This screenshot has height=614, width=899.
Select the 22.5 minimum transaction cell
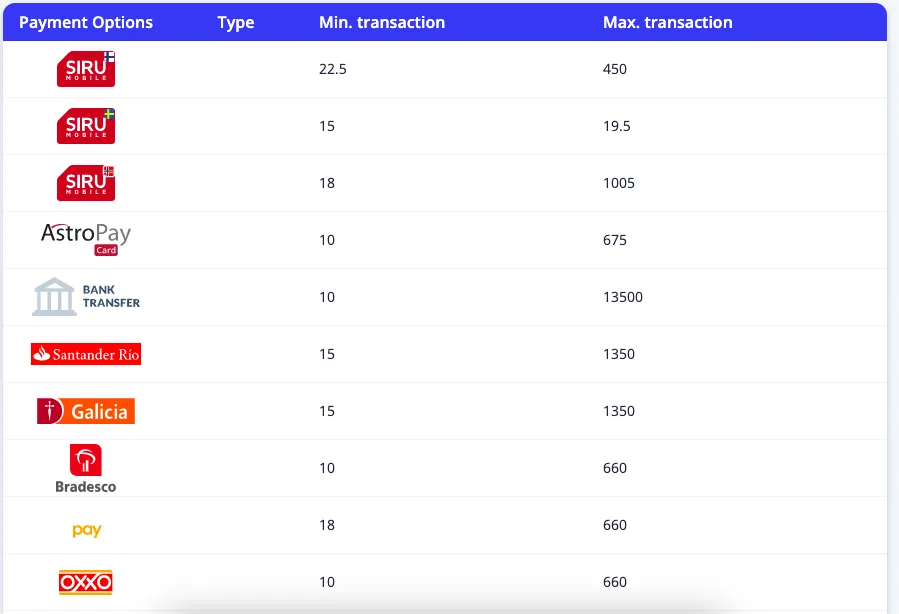pyautogui.click(x=332, y=69)
